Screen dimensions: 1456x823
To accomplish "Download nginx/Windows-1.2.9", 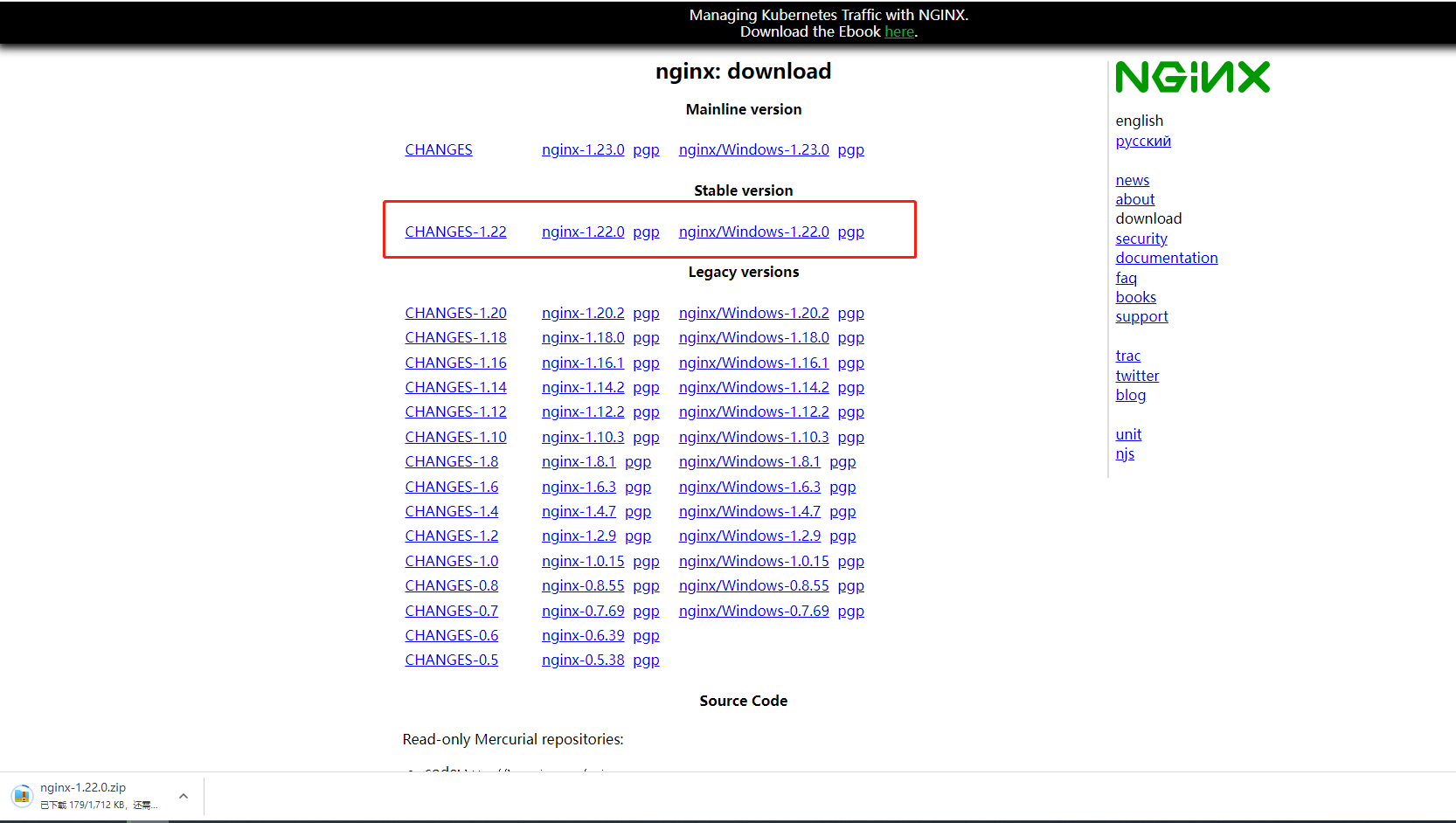I will point(750,536).
